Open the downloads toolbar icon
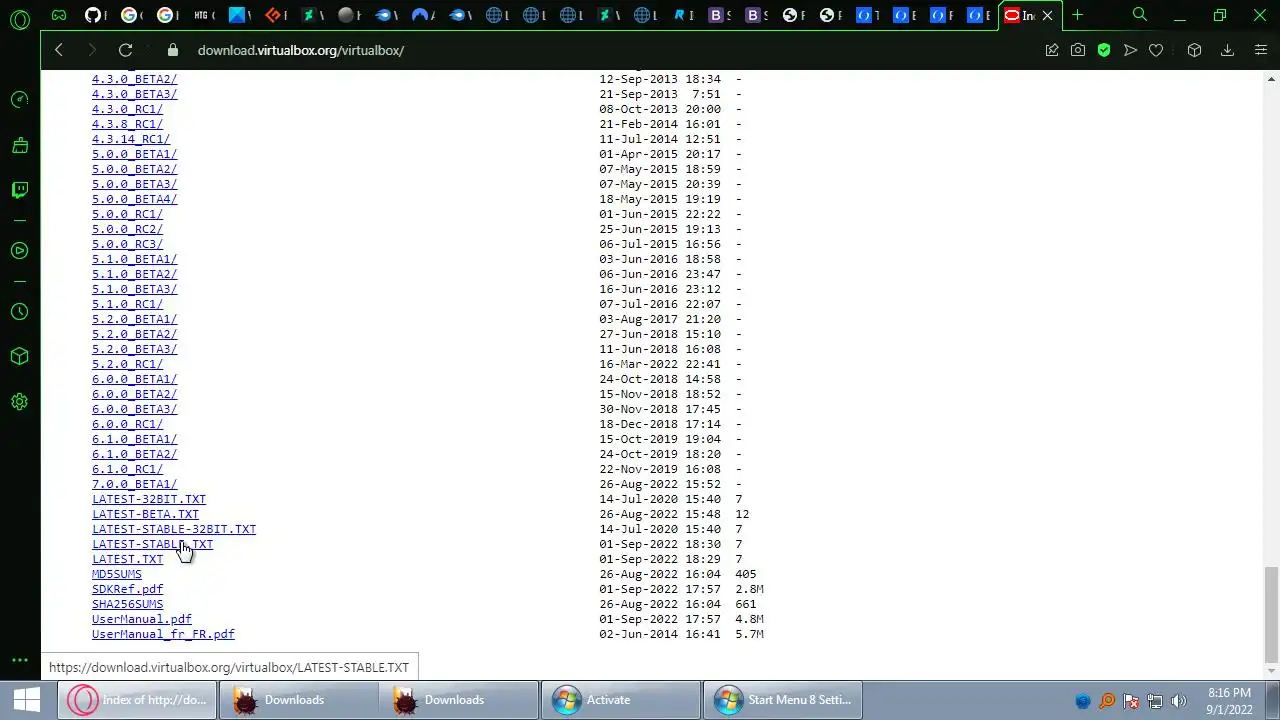This screenshot has height=720, width=1280. coord(1227,50)
